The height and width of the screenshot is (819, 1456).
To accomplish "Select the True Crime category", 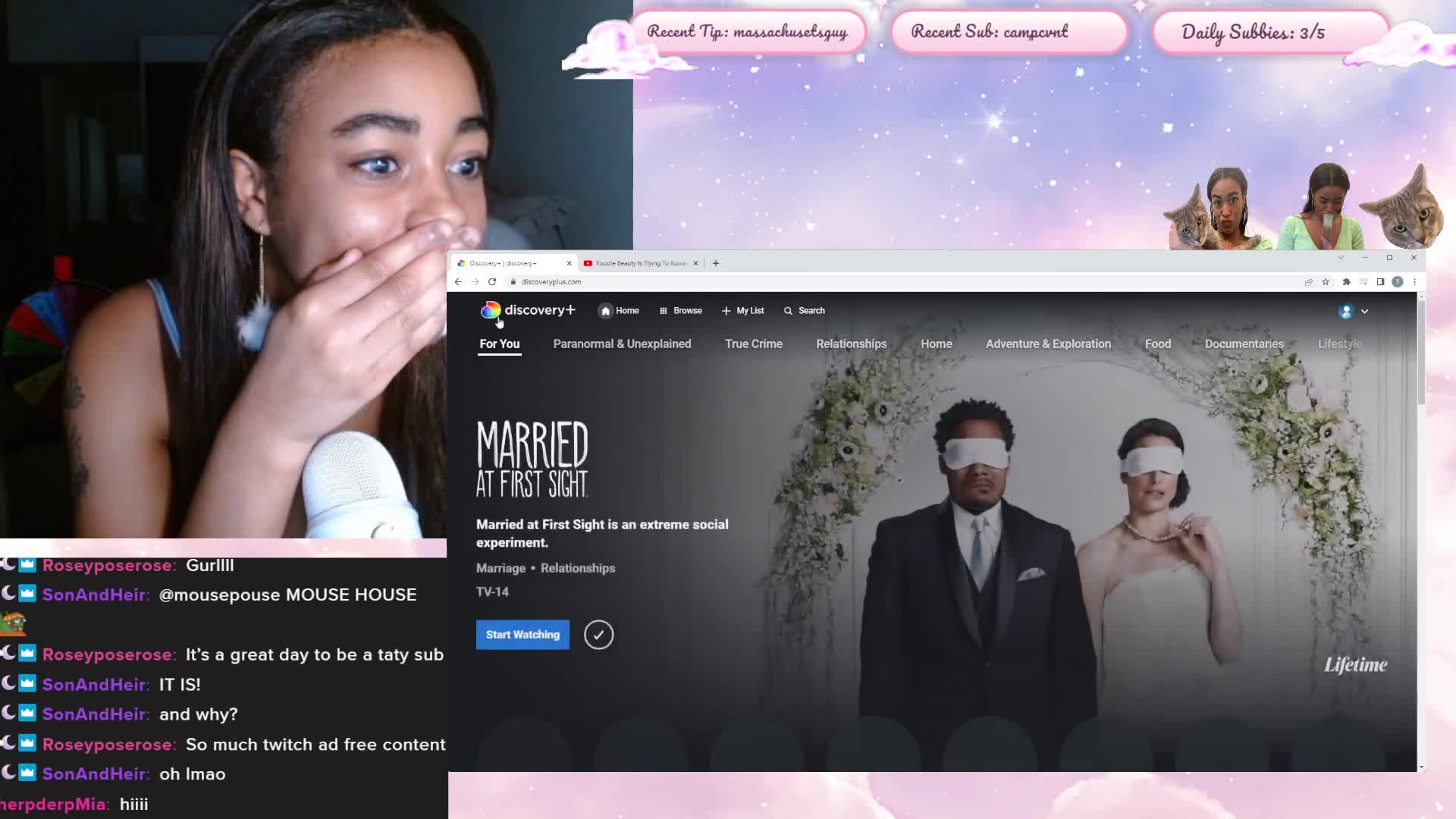I will pos(753,344).
